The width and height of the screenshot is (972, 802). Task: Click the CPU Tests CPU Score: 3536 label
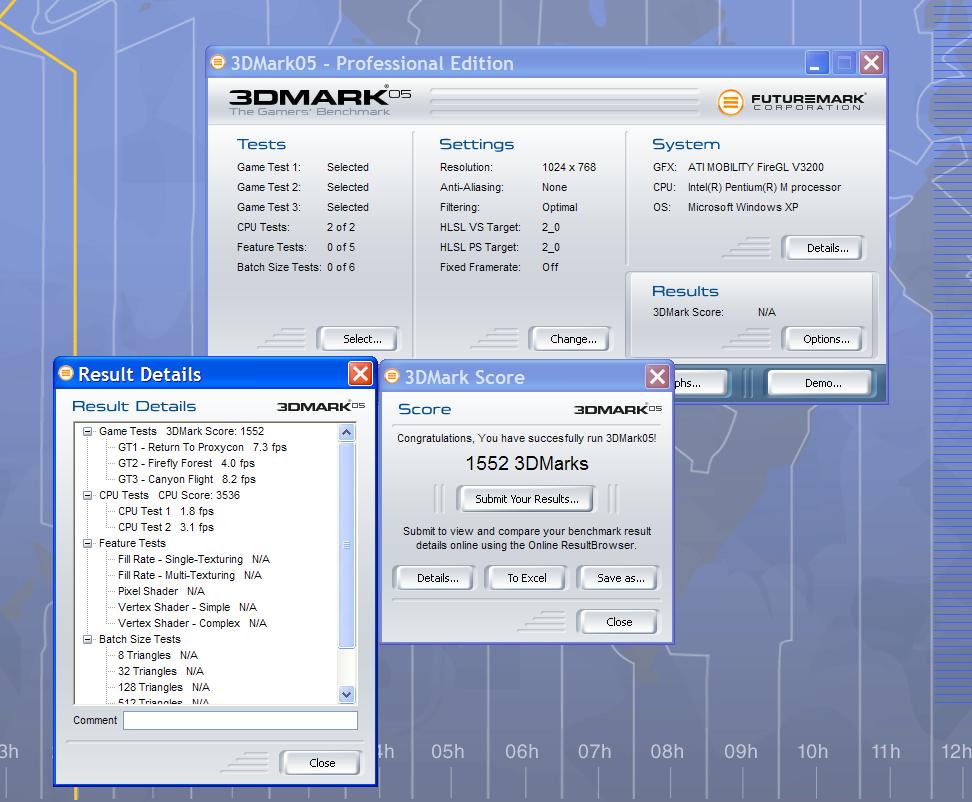click(x=169, y=495)
